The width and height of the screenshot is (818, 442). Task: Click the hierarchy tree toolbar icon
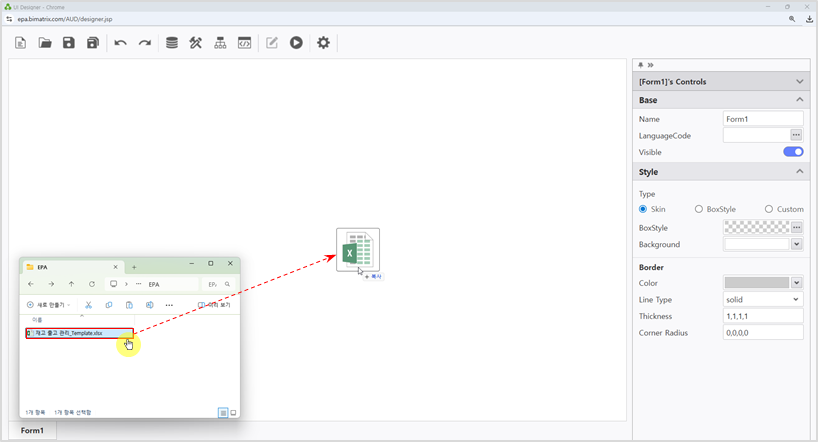(x=221, y=43)
